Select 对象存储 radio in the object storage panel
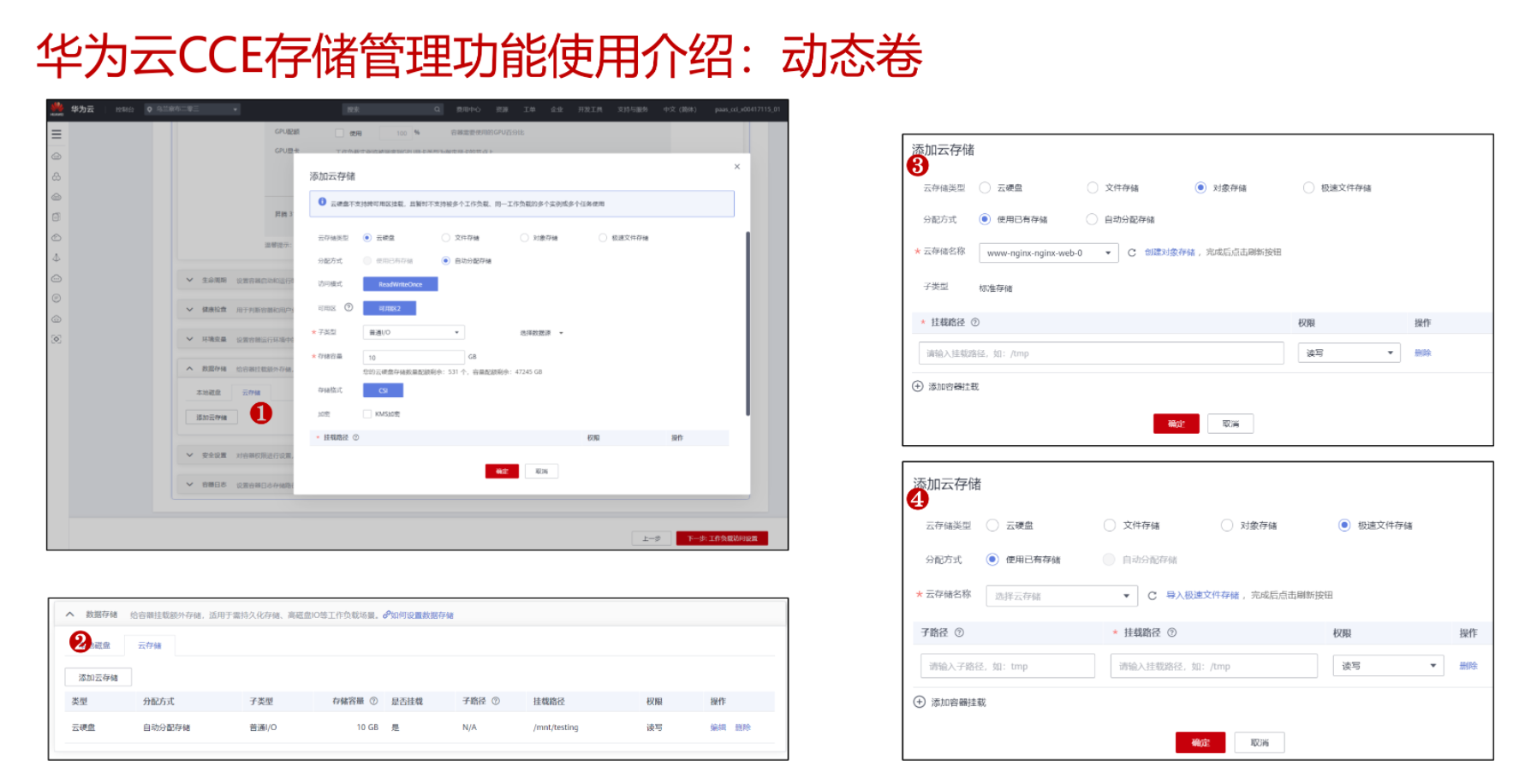The image size is (1537, 784). (x=1200, y=187)
